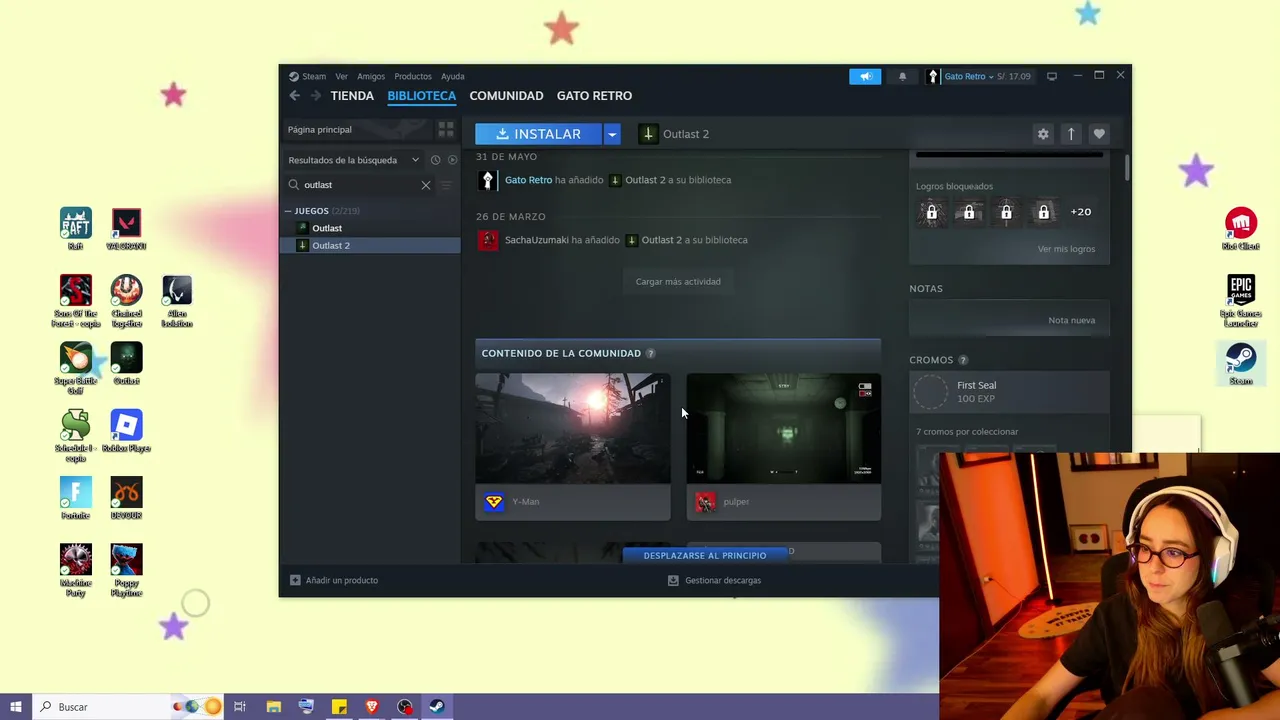This screenshot has width=1280, height=720.
Task: Click the ready-to-play filter icon
Action: click(452, 160)
